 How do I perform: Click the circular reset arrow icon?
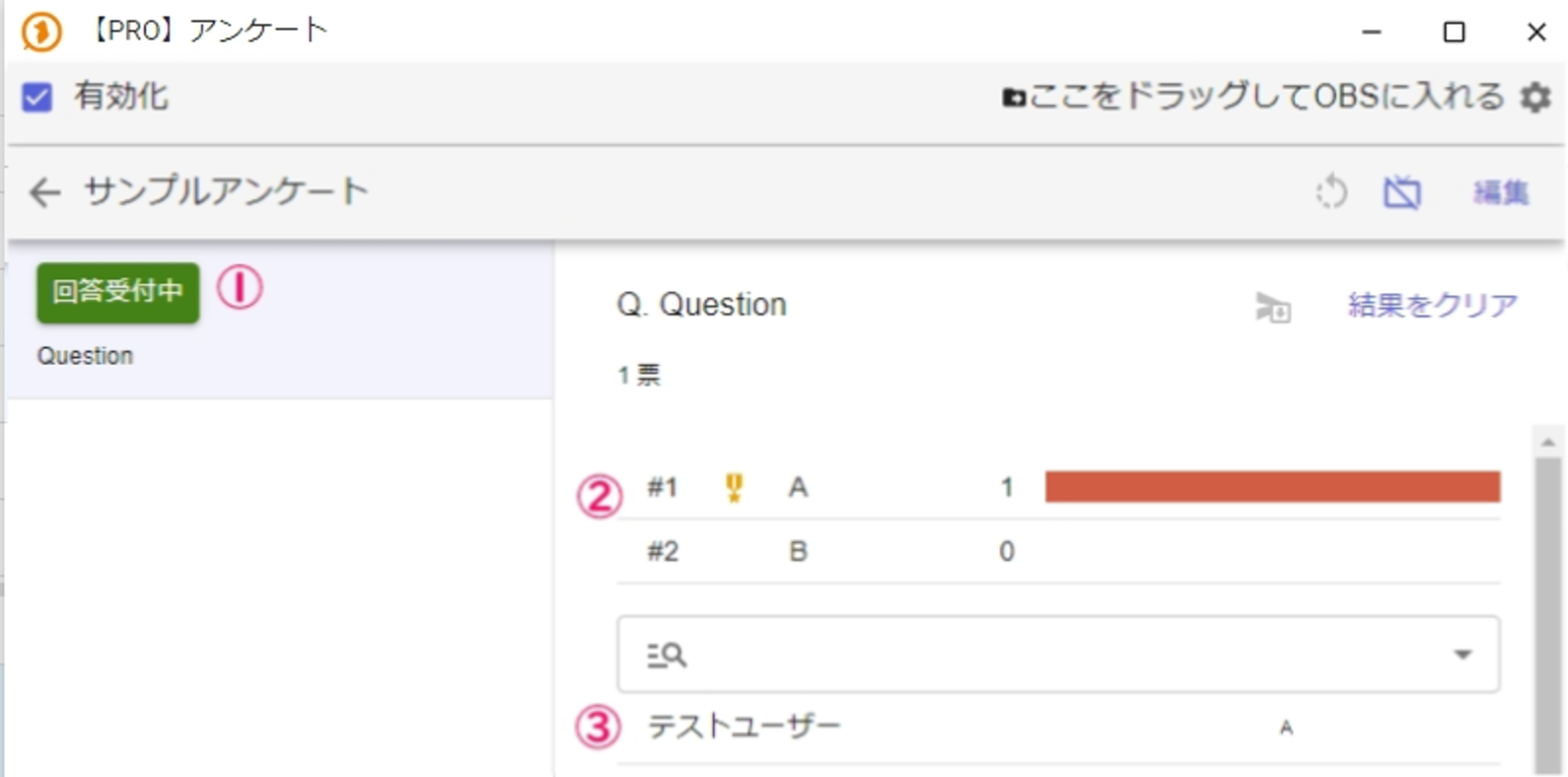tap(1331, 191)
